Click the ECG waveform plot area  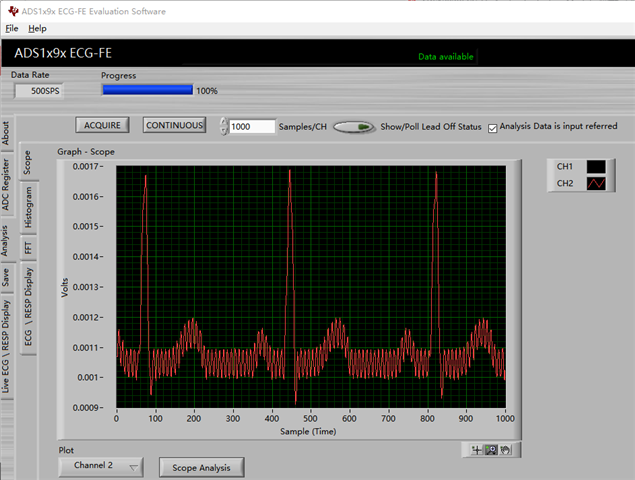point(311,286)
